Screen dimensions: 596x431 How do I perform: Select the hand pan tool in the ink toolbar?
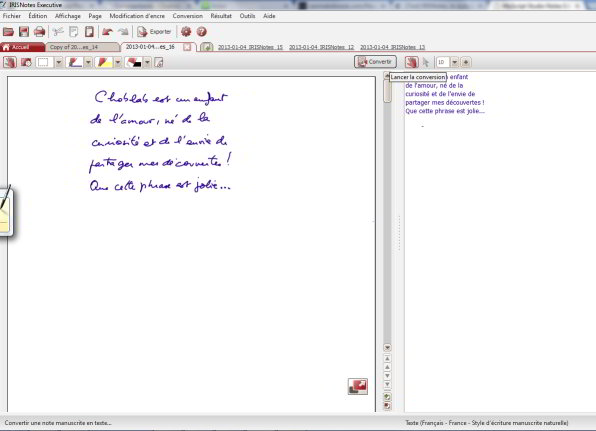click(10, 62)
